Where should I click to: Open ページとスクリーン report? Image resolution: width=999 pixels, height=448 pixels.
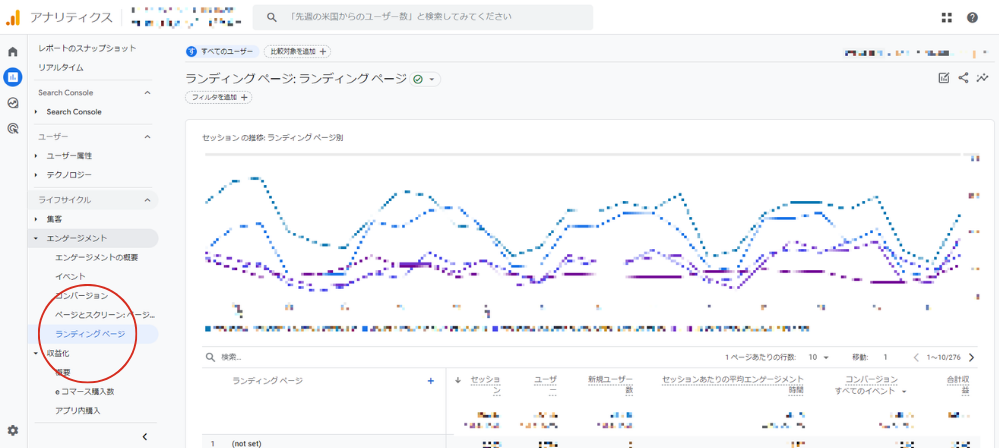105,315
